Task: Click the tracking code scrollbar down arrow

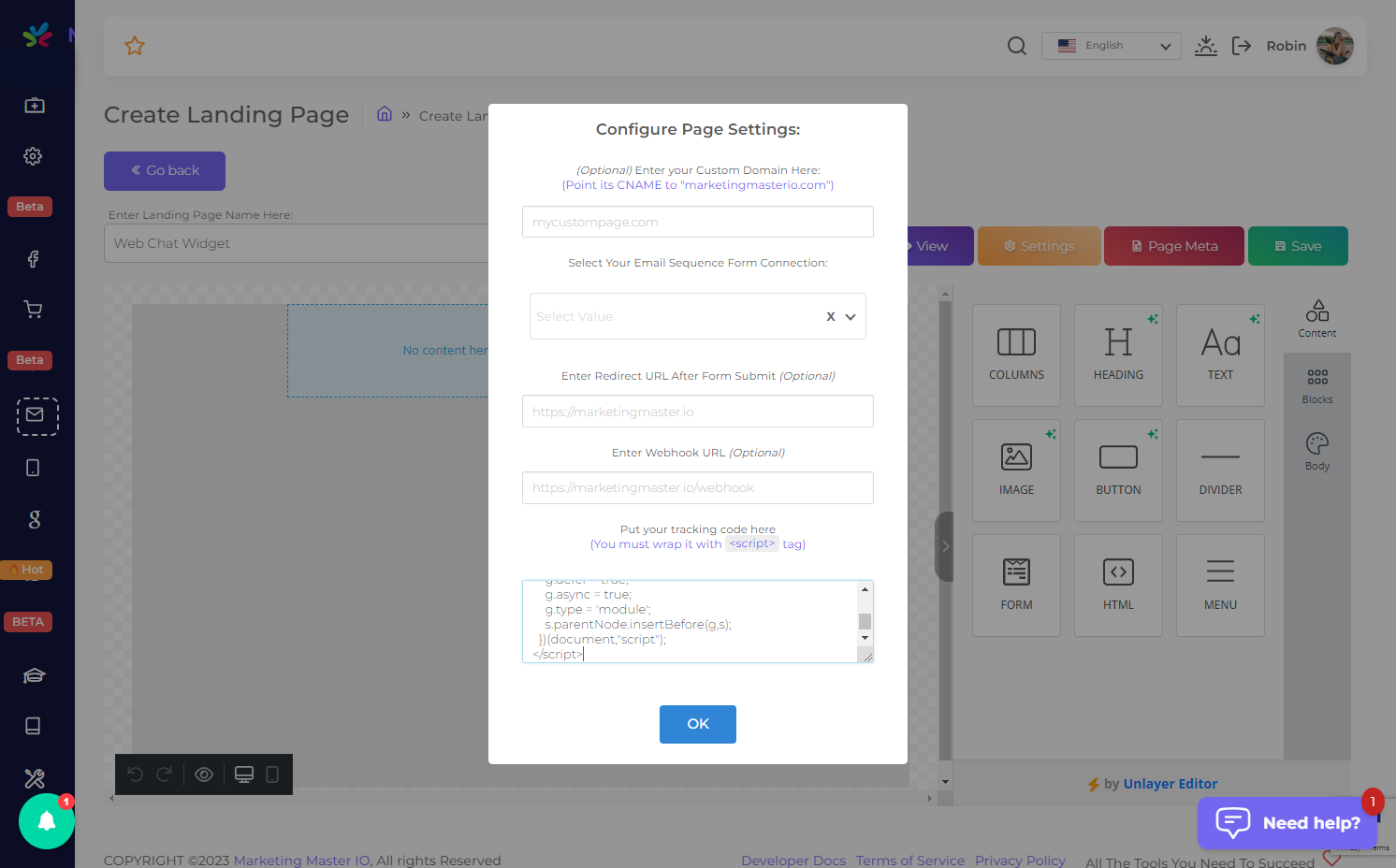Action: (865, 638)
